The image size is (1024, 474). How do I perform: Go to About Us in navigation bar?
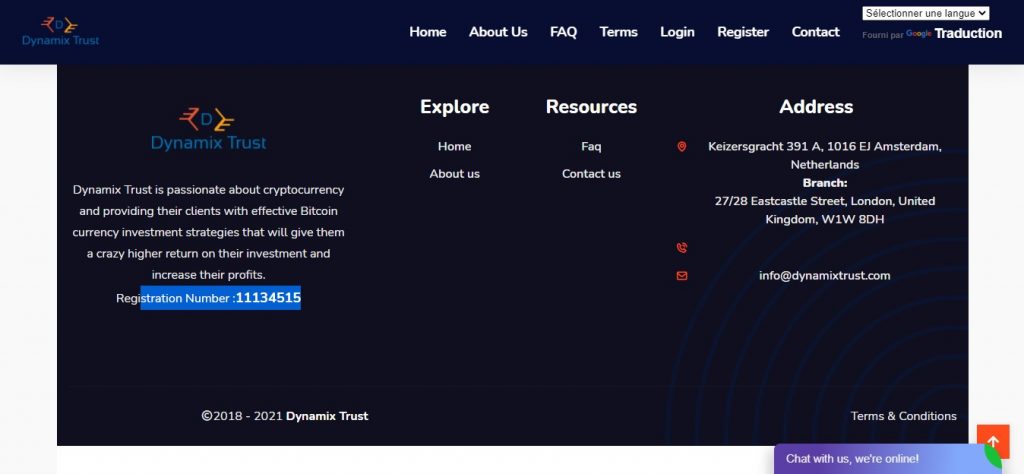pyautogui.click(x=498, y=32)
